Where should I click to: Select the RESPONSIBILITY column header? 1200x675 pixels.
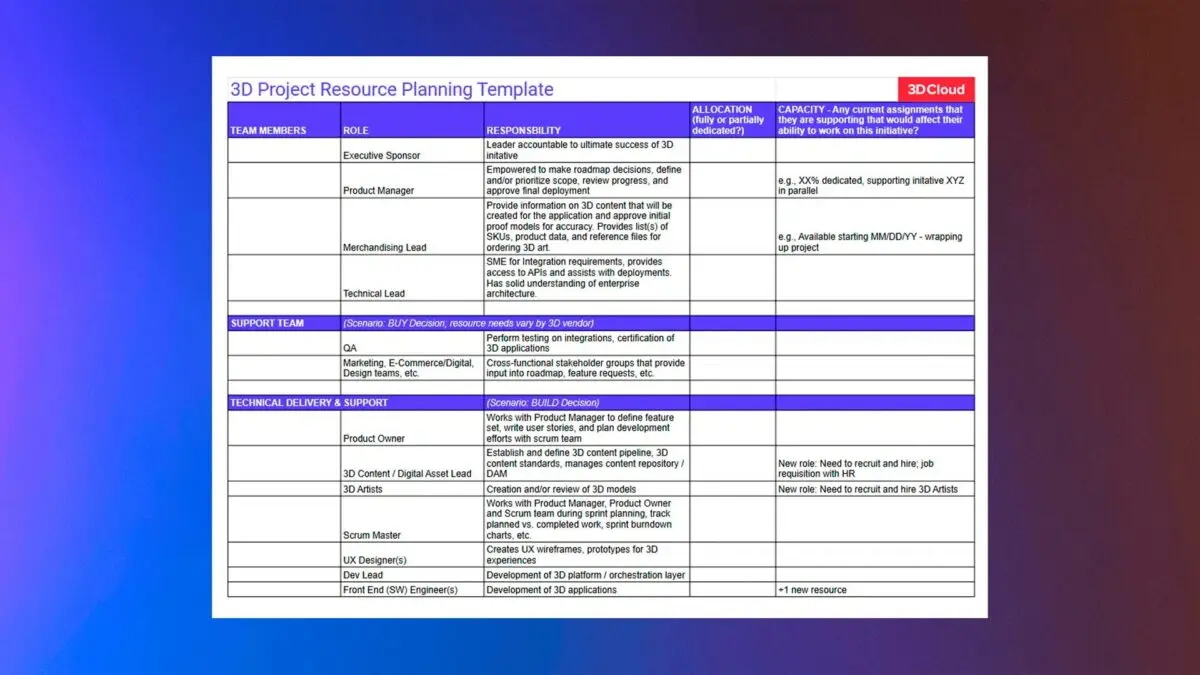pos(587,120)
